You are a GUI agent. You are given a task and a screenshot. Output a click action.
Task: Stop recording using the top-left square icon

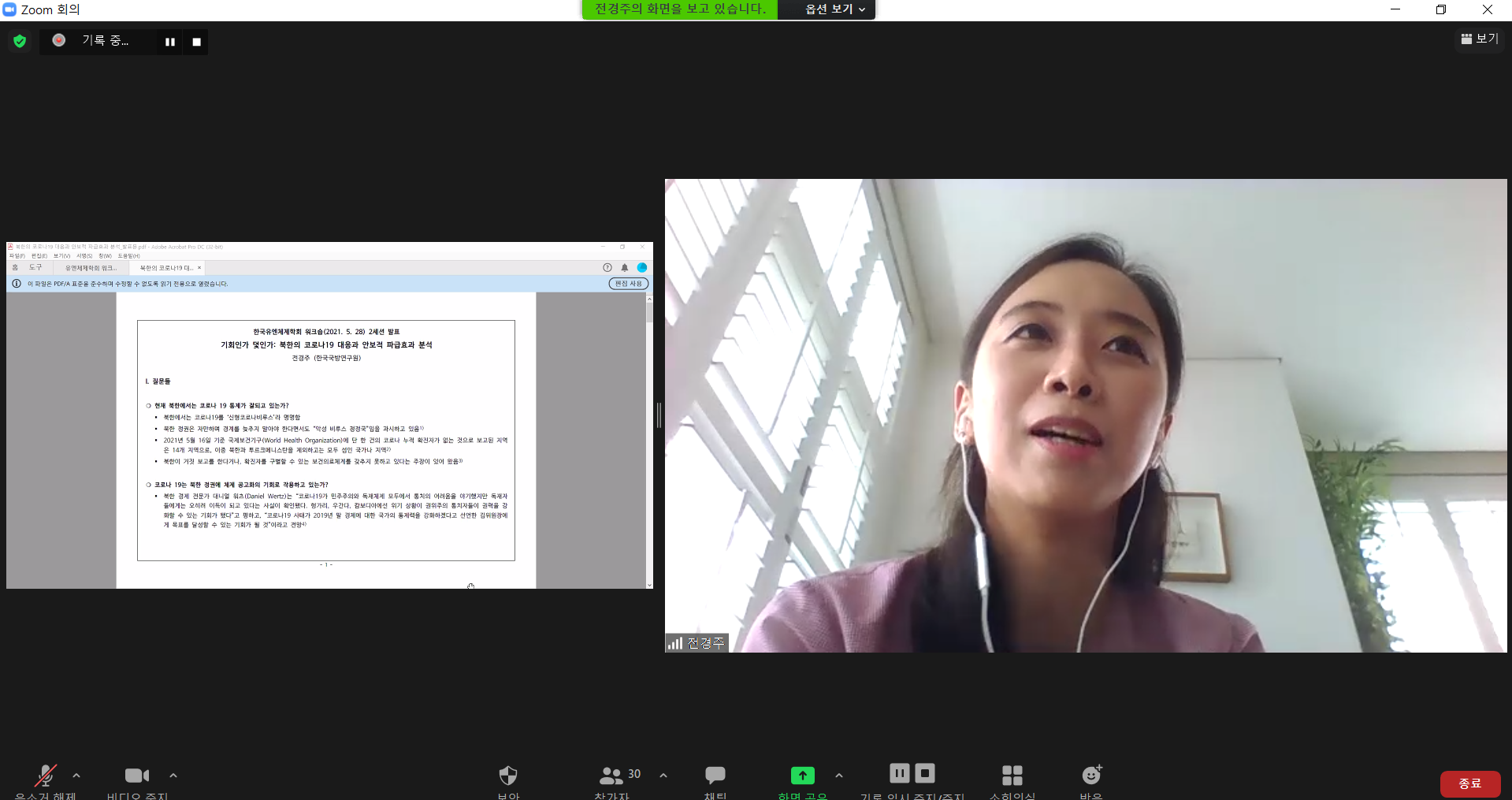(197, 42)
